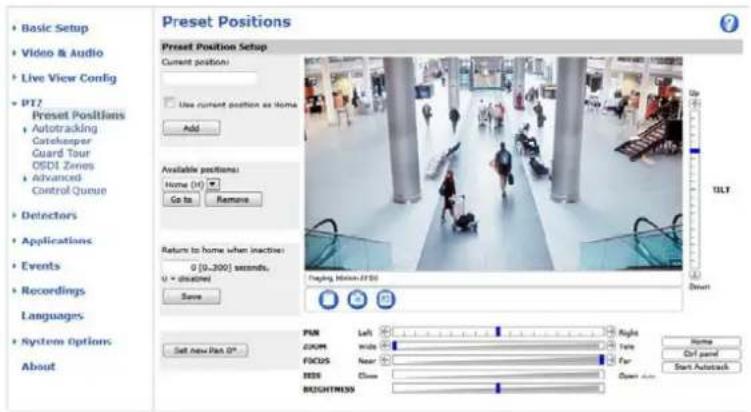
Task: Click the tilt Down step button
Action: pyautogui.click(x=694, y=275)
